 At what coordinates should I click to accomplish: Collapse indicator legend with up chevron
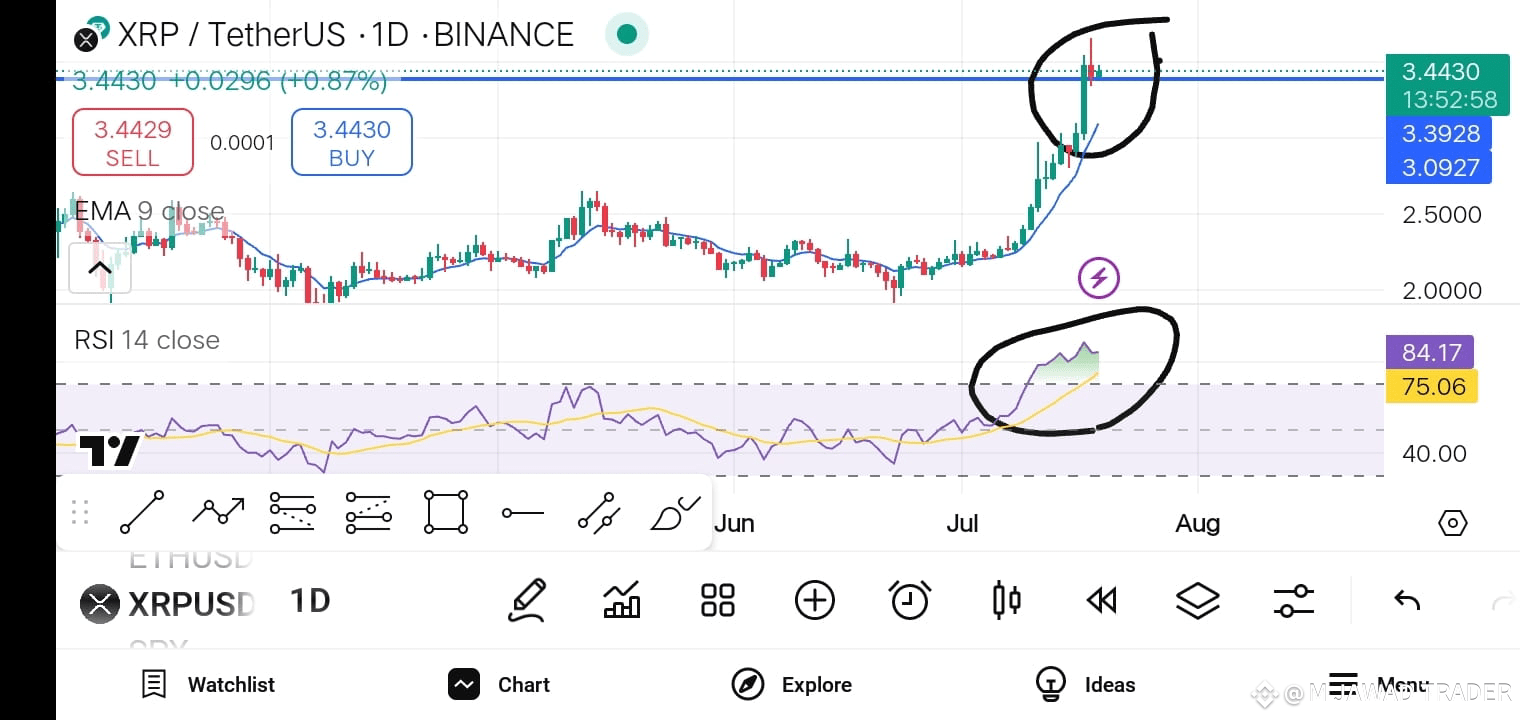click(100, 268)
